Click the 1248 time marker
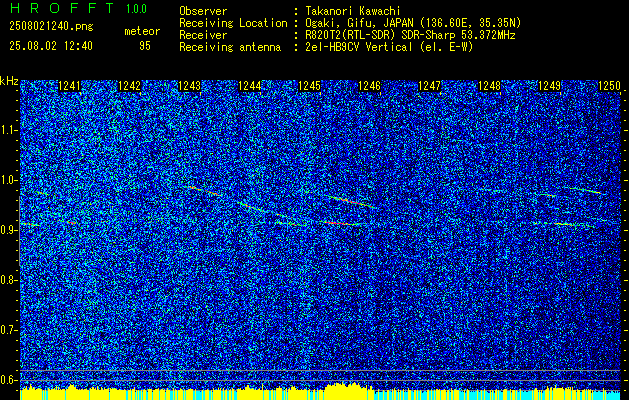Image resolution: width=629 pixels, height=400 pixels. coord(489,86)
